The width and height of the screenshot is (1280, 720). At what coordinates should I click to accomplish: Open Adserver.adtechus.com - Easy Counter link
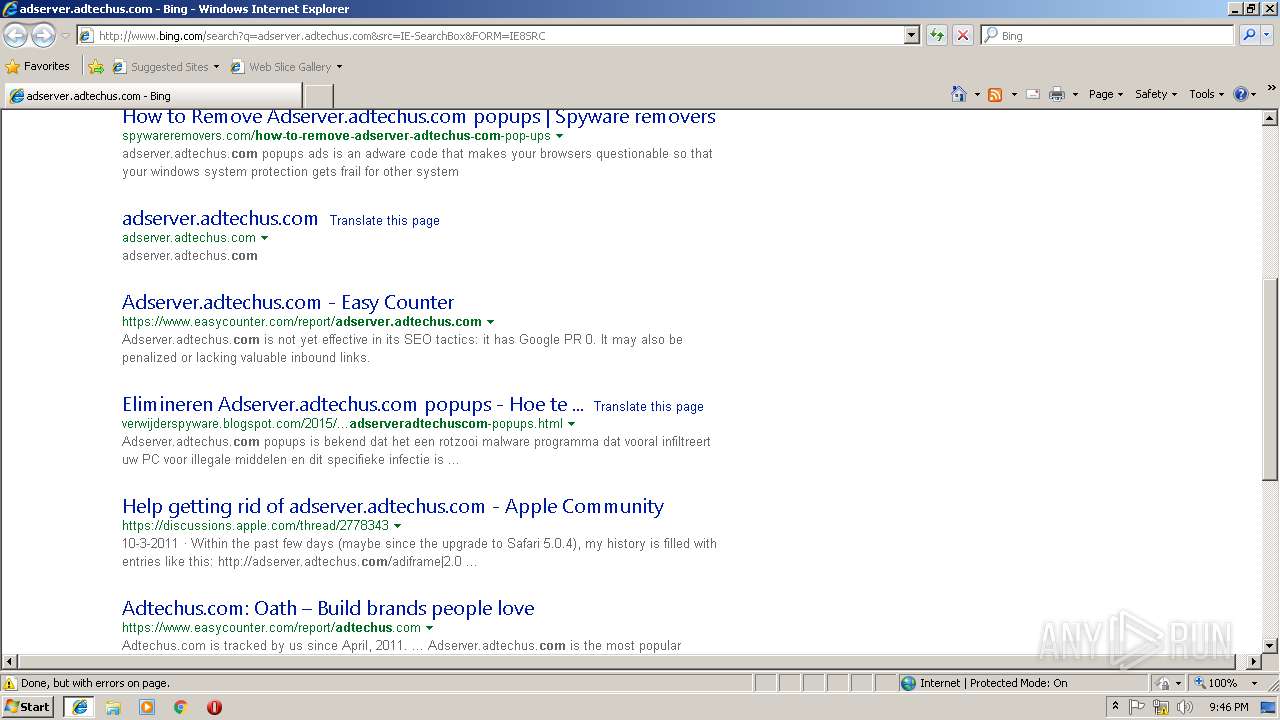288,302
